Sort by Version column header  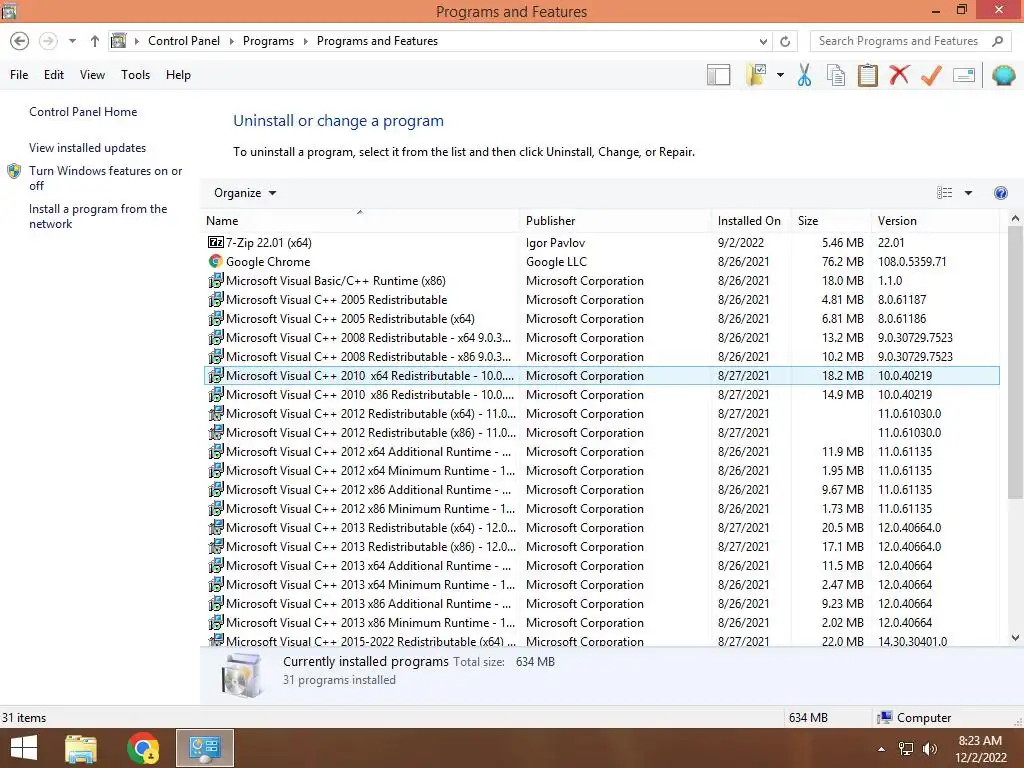pos(936,221)
